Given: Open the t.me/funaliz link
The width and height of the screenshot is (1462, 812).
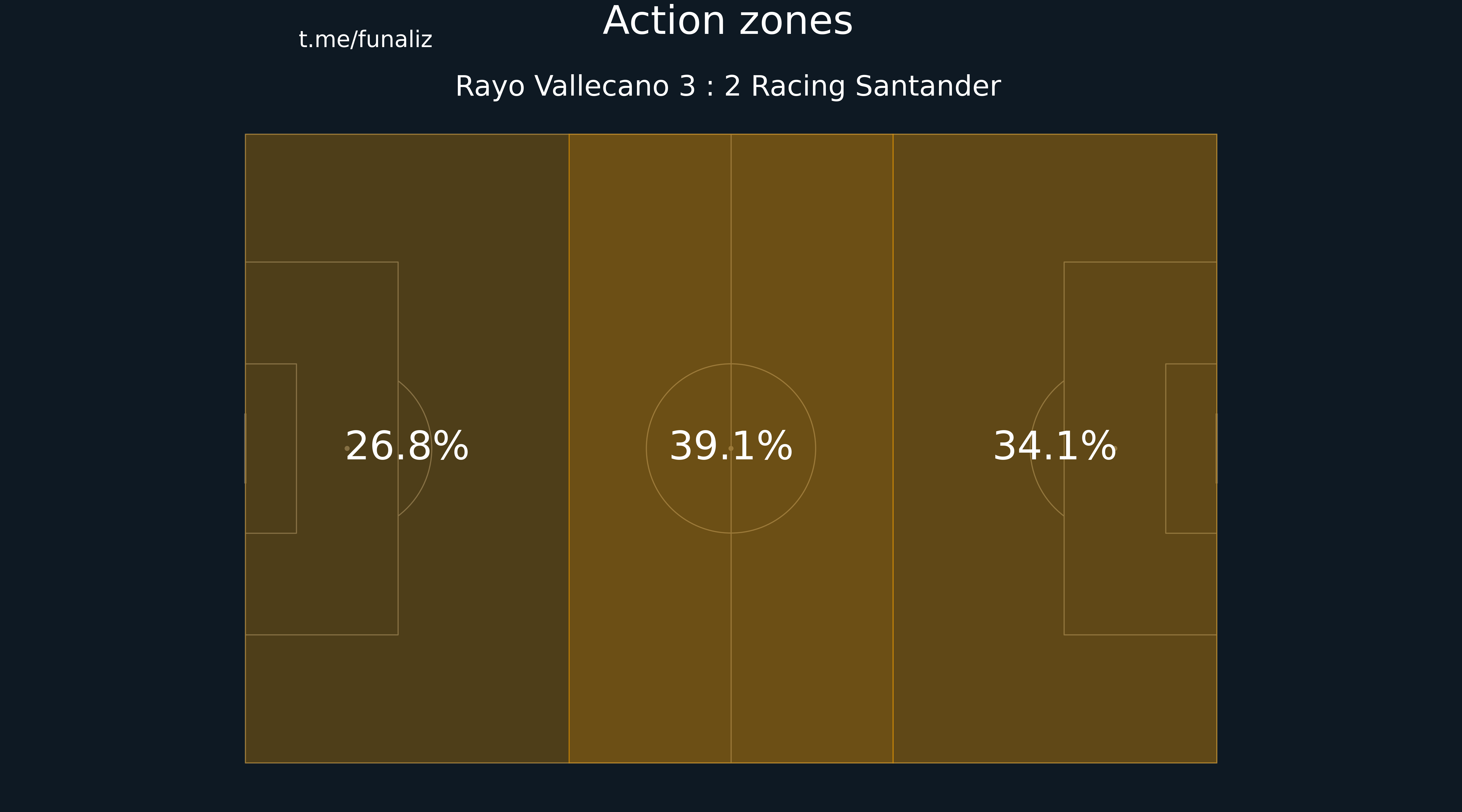Looking at the screenshot, I should click(365, 40).
